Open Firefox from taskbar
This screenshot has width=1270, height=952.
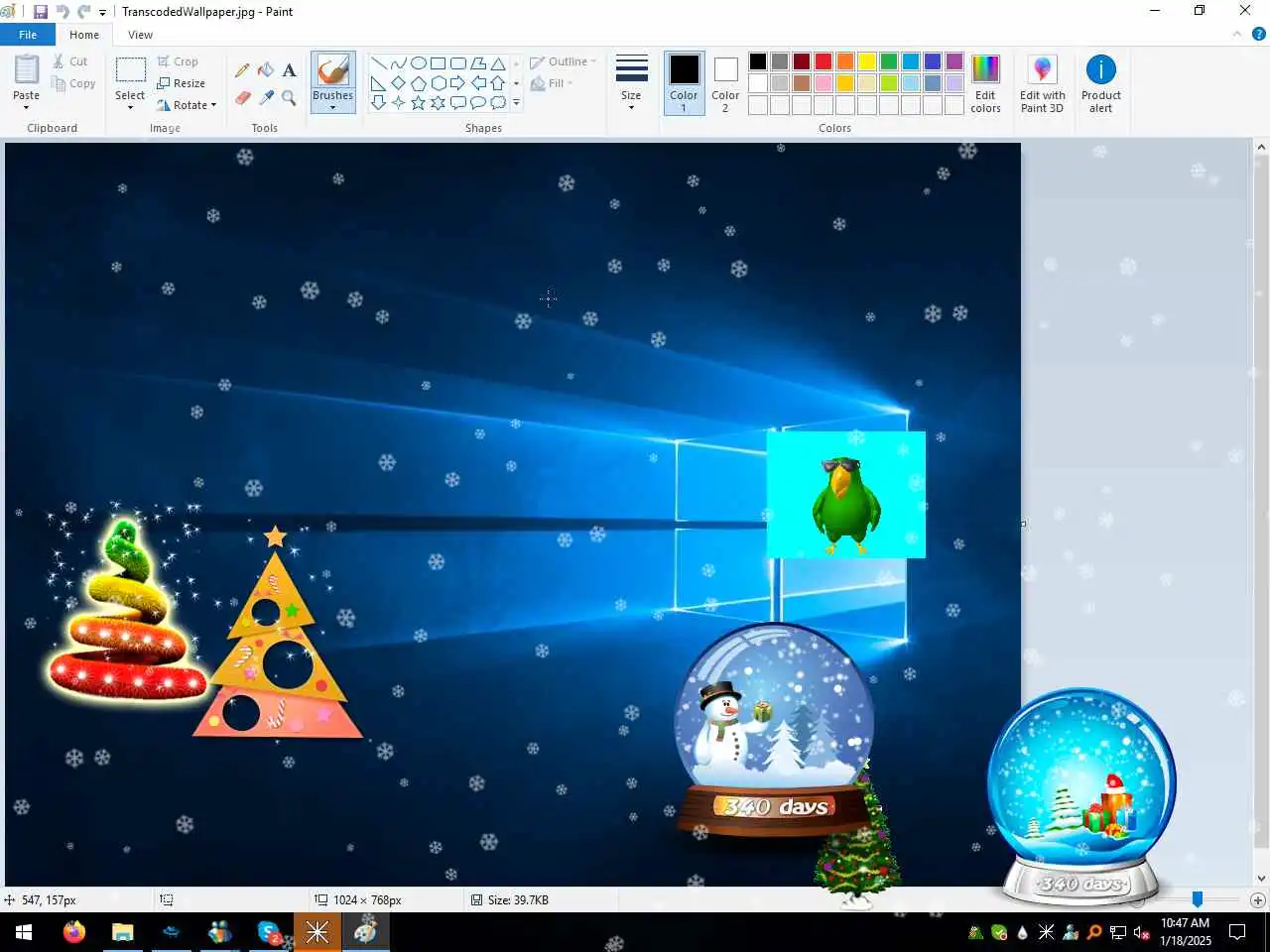pyautogui.click(x=73, y=932)
